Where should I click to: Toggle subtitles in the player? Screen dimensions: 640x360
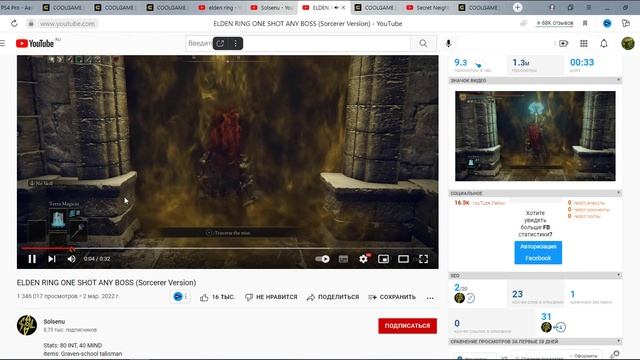tap(343, 259)
